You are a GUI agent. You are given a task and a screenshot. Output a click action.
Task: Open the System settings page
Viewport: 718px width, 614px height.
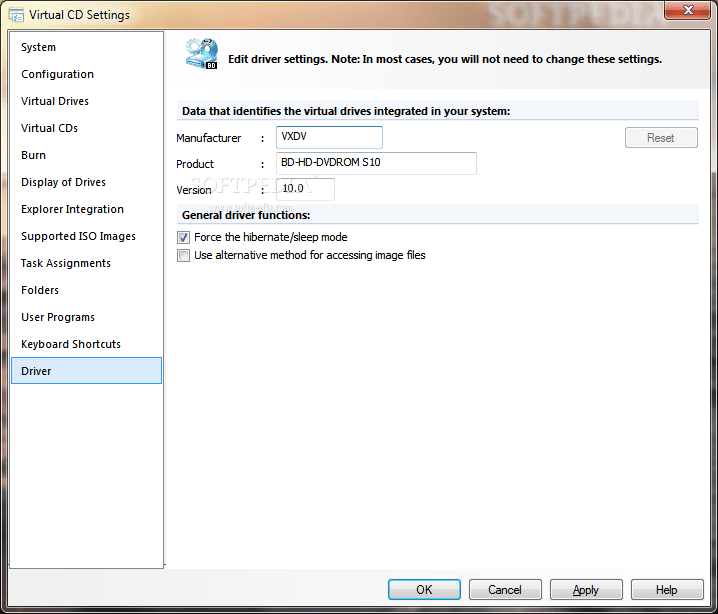pyautogui.click(x=86, y=47)
